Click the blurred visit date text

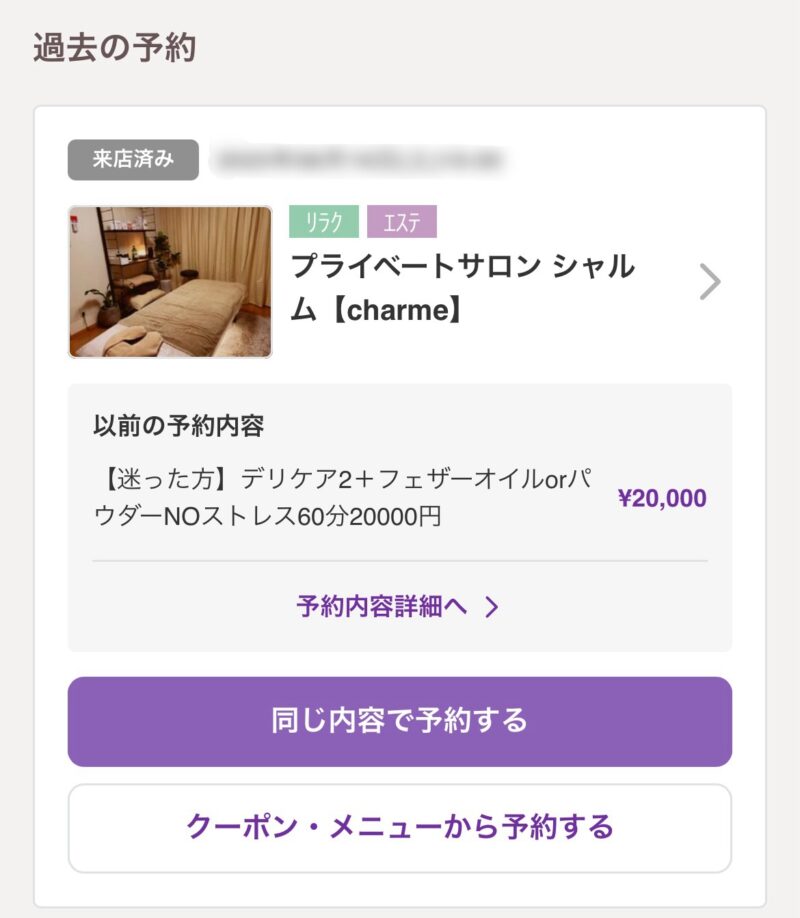[358, 160]
